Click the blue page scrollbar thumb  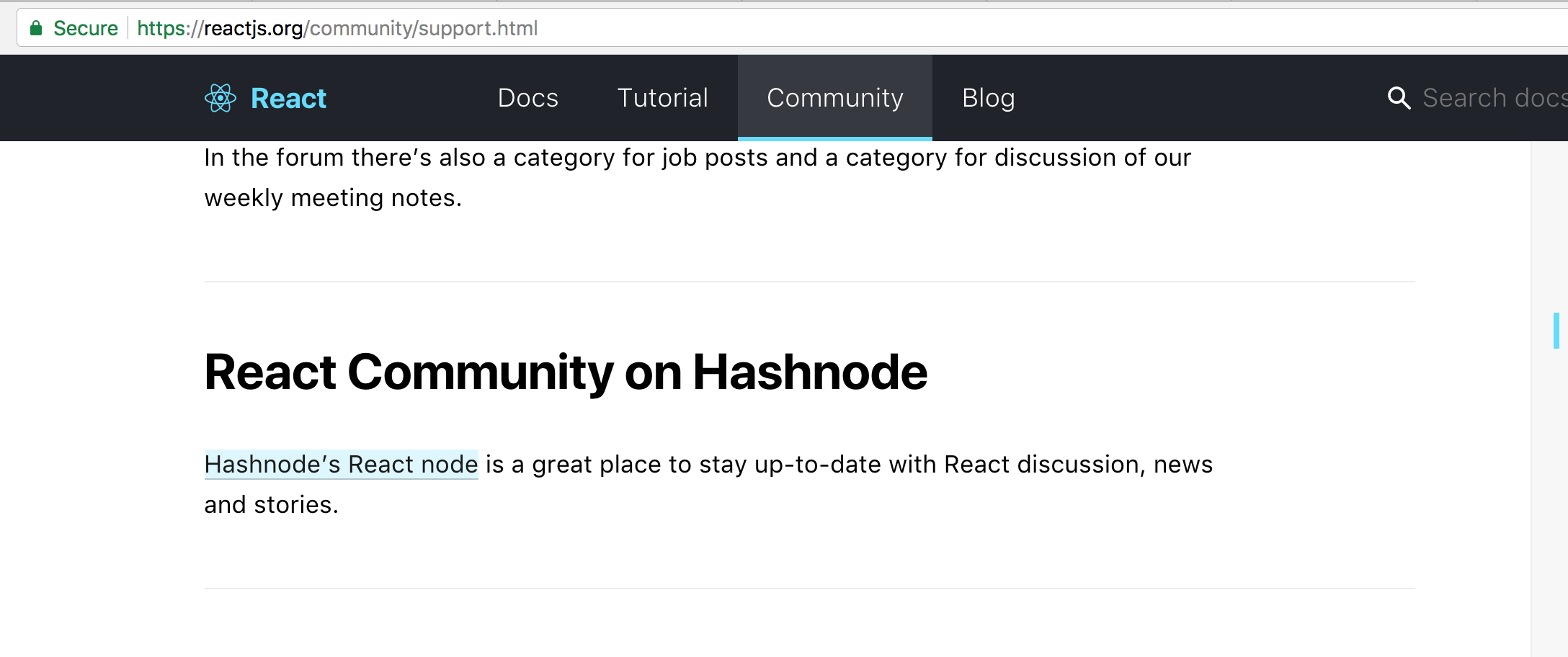1556,331
